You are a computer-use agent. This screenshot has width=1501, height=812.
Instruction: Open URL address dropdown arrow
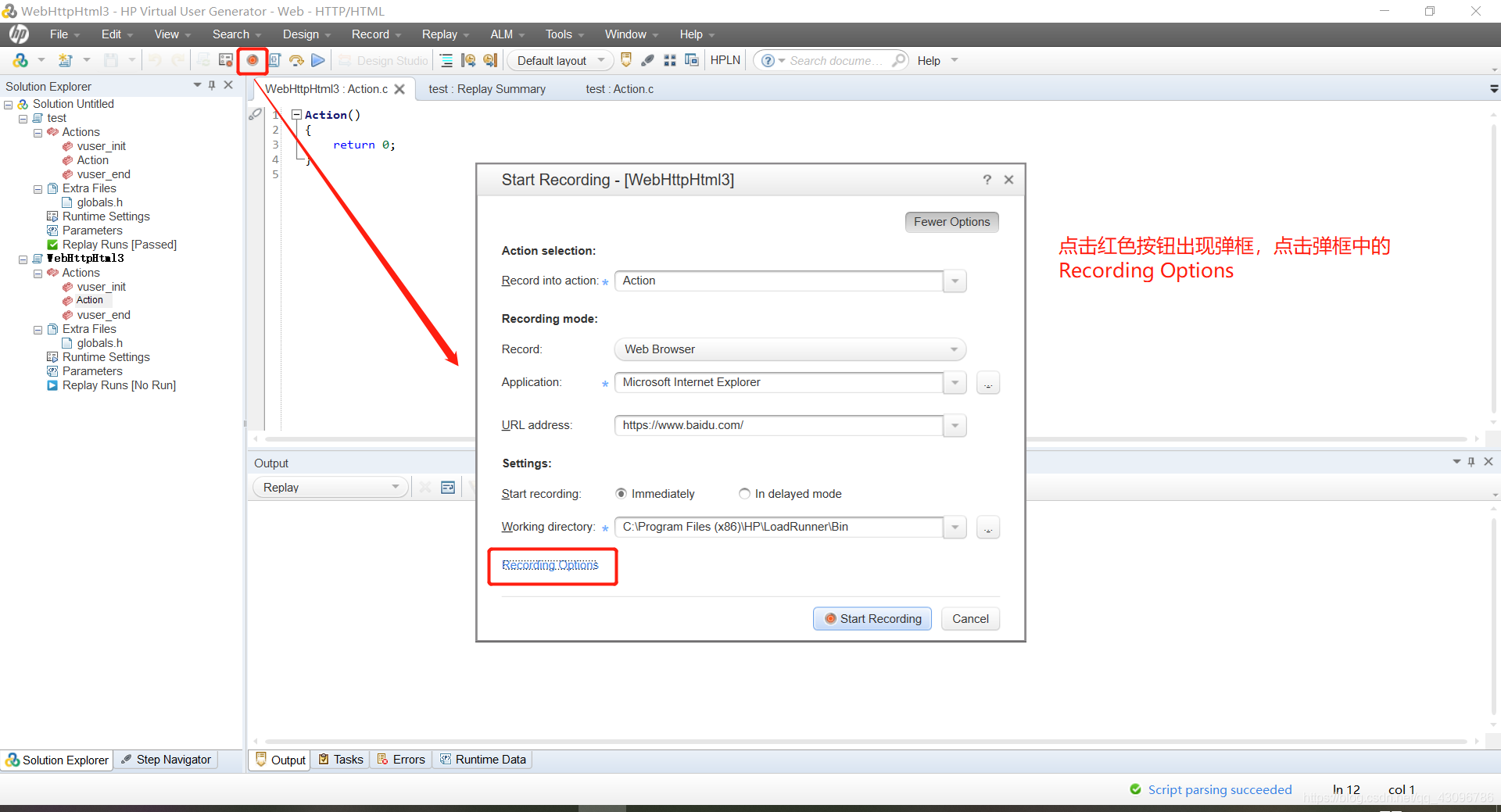955,426
